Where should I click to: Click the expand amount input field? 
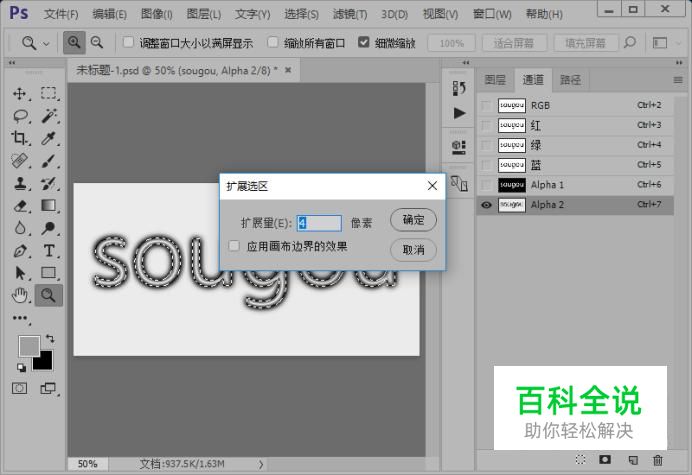(x=319, y=223)
